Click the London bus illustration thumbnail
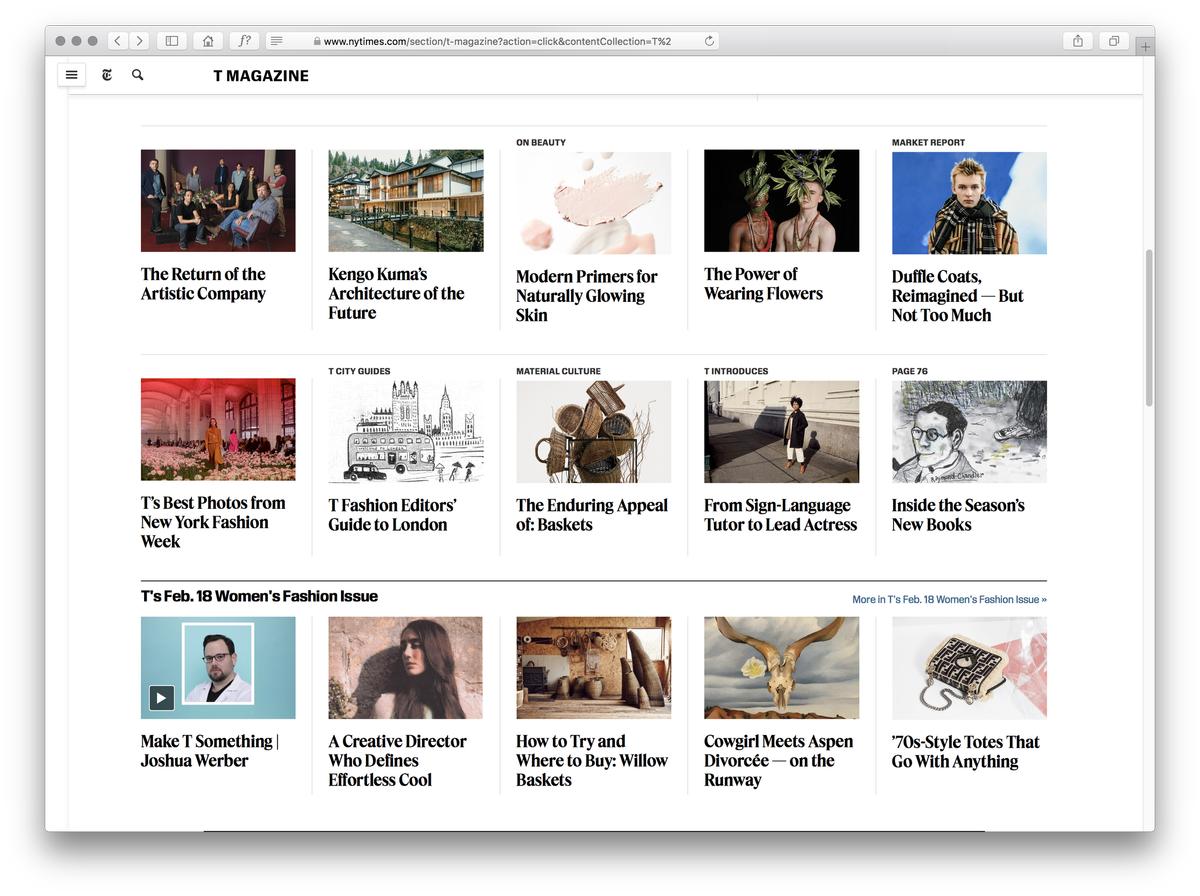 click(x=406, y=432)
